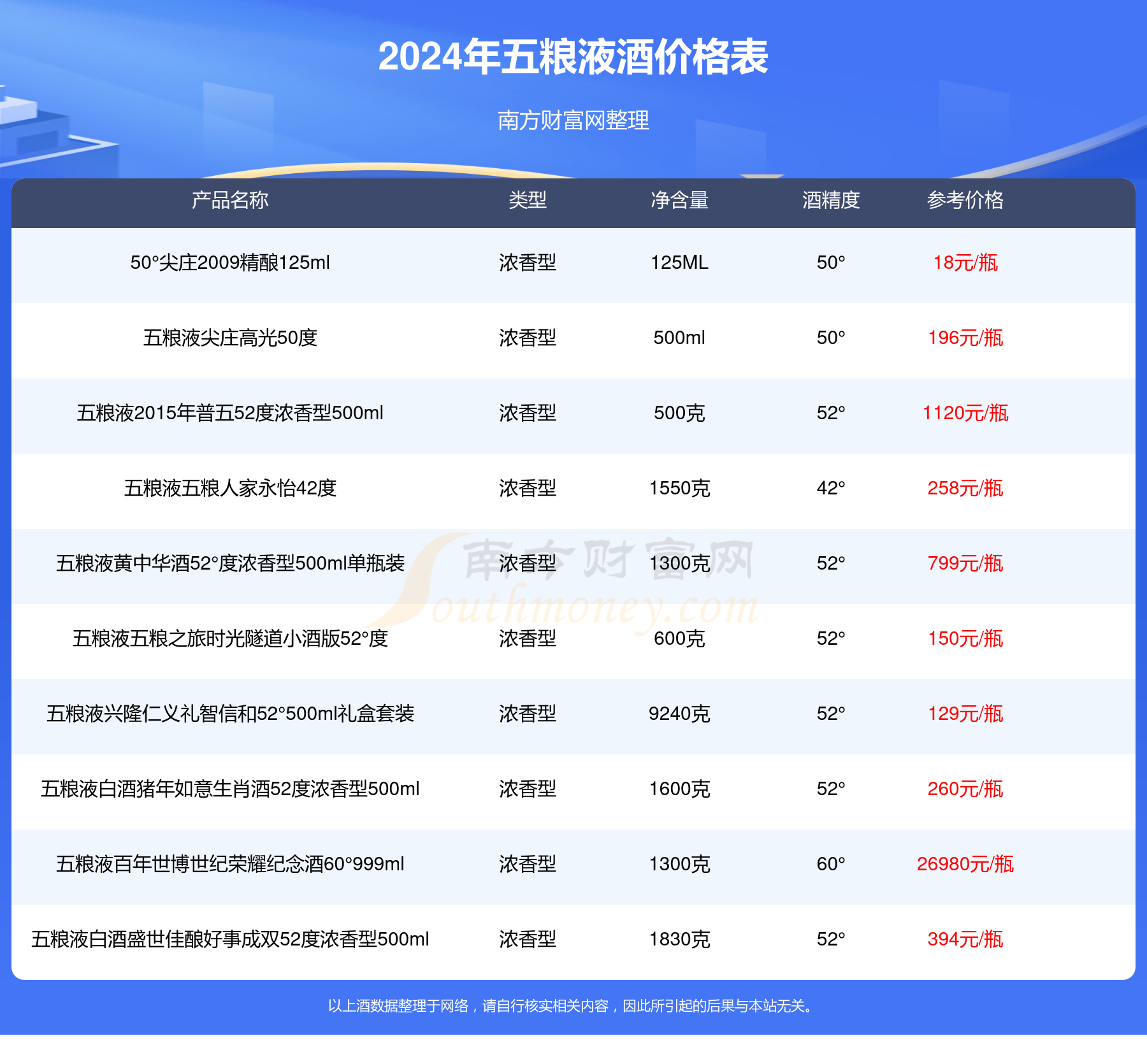This screenshot has width=1147, height=1064.
Task: Click the 9240克 net content cell
Action: click(x=679, y=714)
